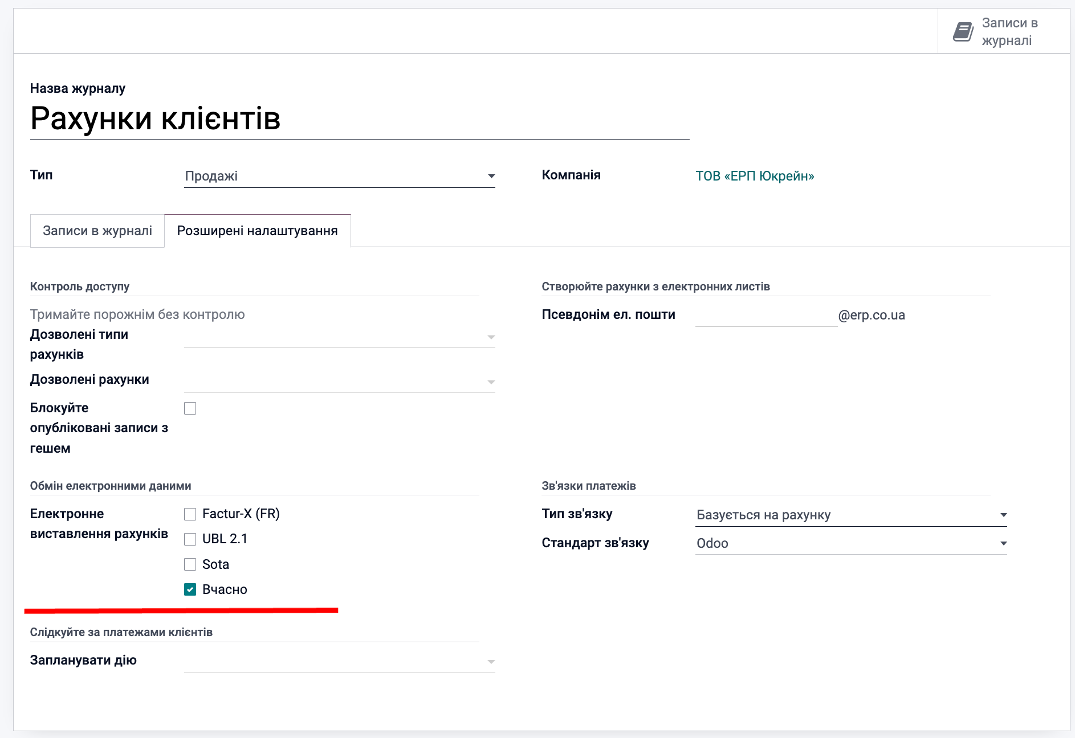
Task: Click the Вчасно checkbox label text
Action: (x=225, y=590)
